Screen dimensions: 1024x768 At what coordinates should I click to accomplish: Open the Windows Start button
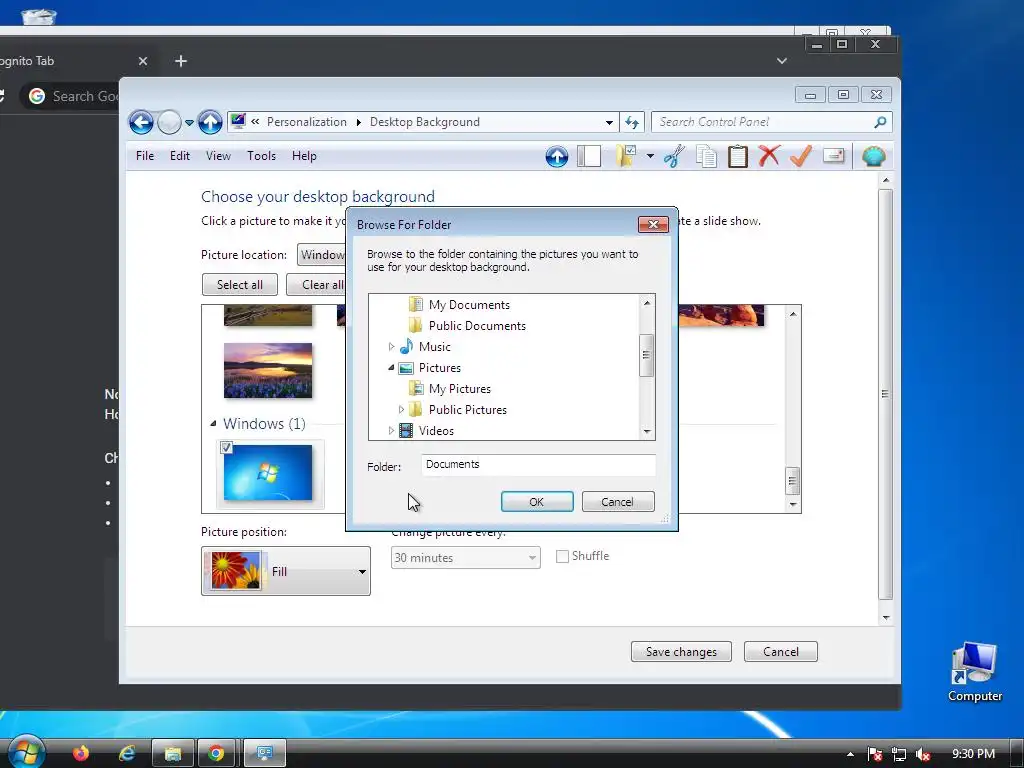(25, 752)
